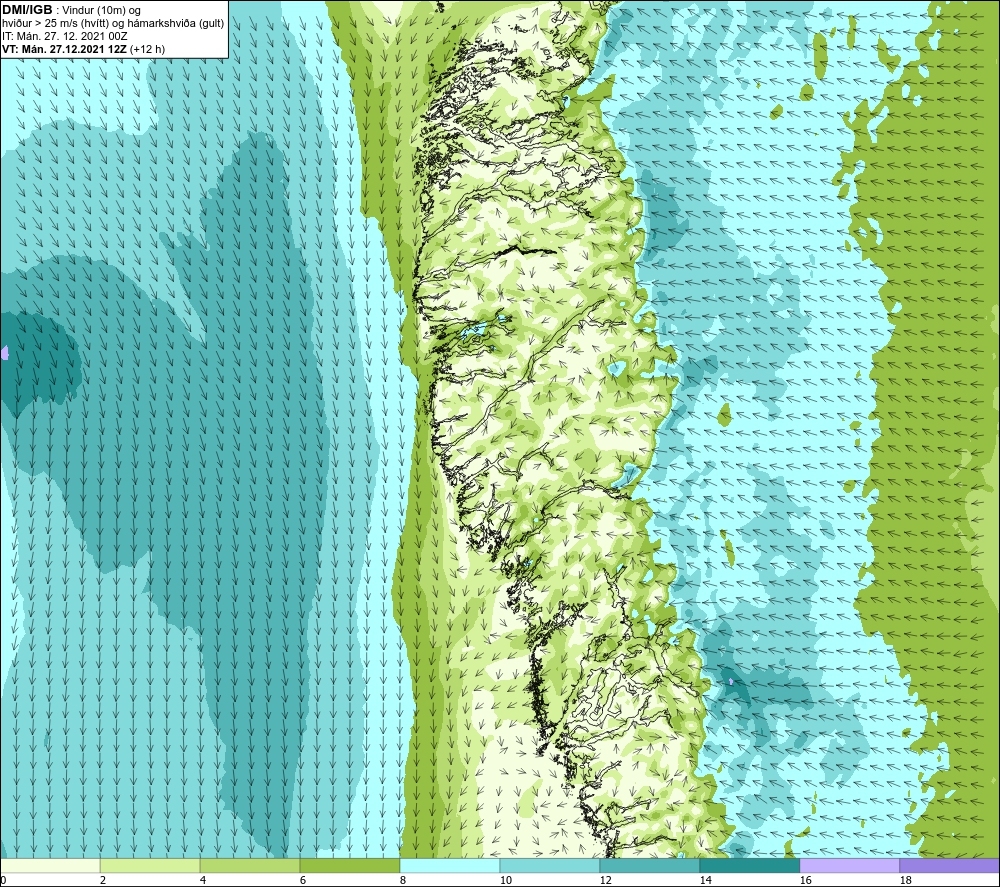This screenshot has width=1000, height=887.
Task: Click the legend label '2'
Action: coord(103,880)
